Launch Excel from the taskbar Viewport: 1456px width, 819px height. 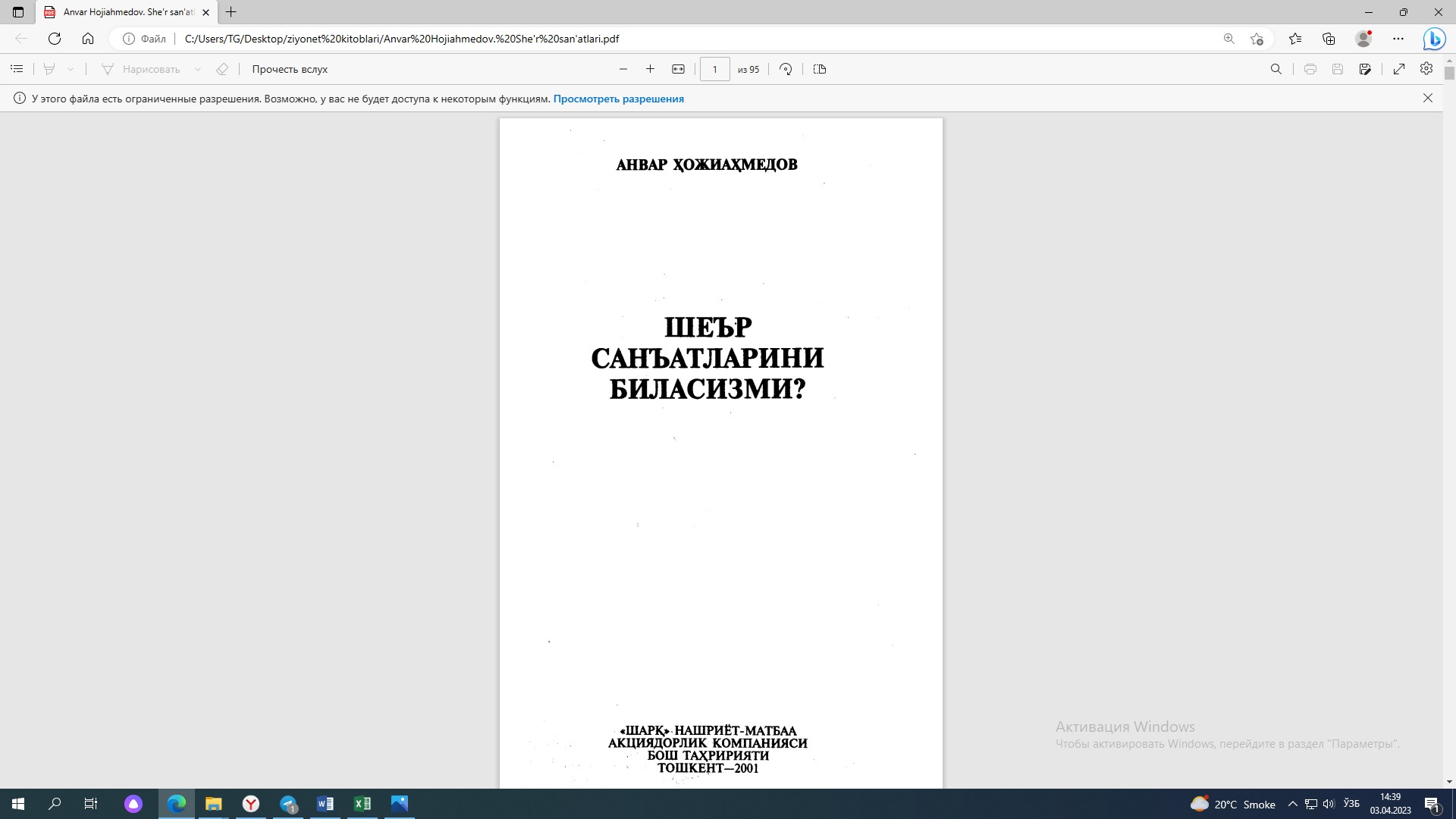pos(362,803)
